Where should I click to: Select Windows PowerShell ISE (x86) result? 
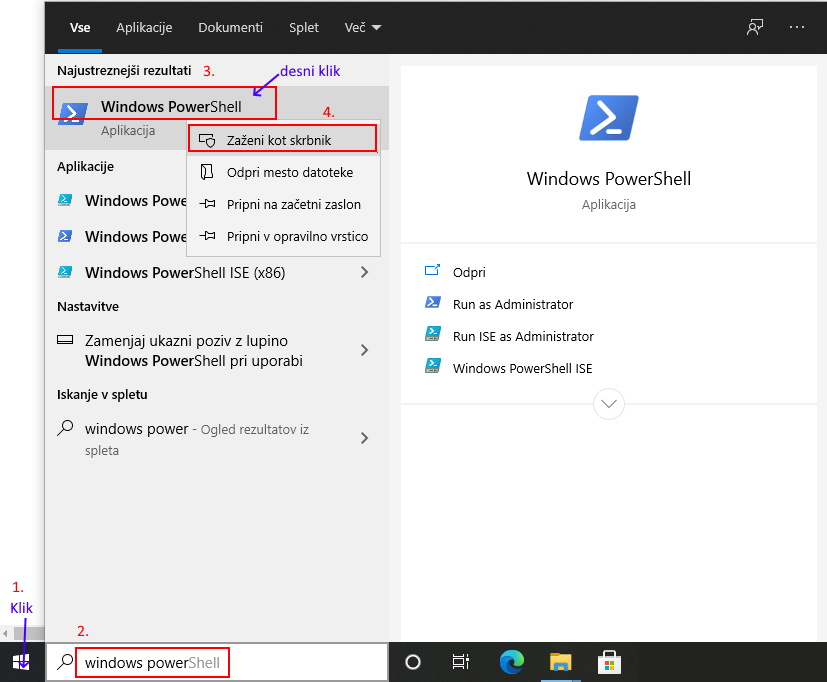(x=217, y=272)
